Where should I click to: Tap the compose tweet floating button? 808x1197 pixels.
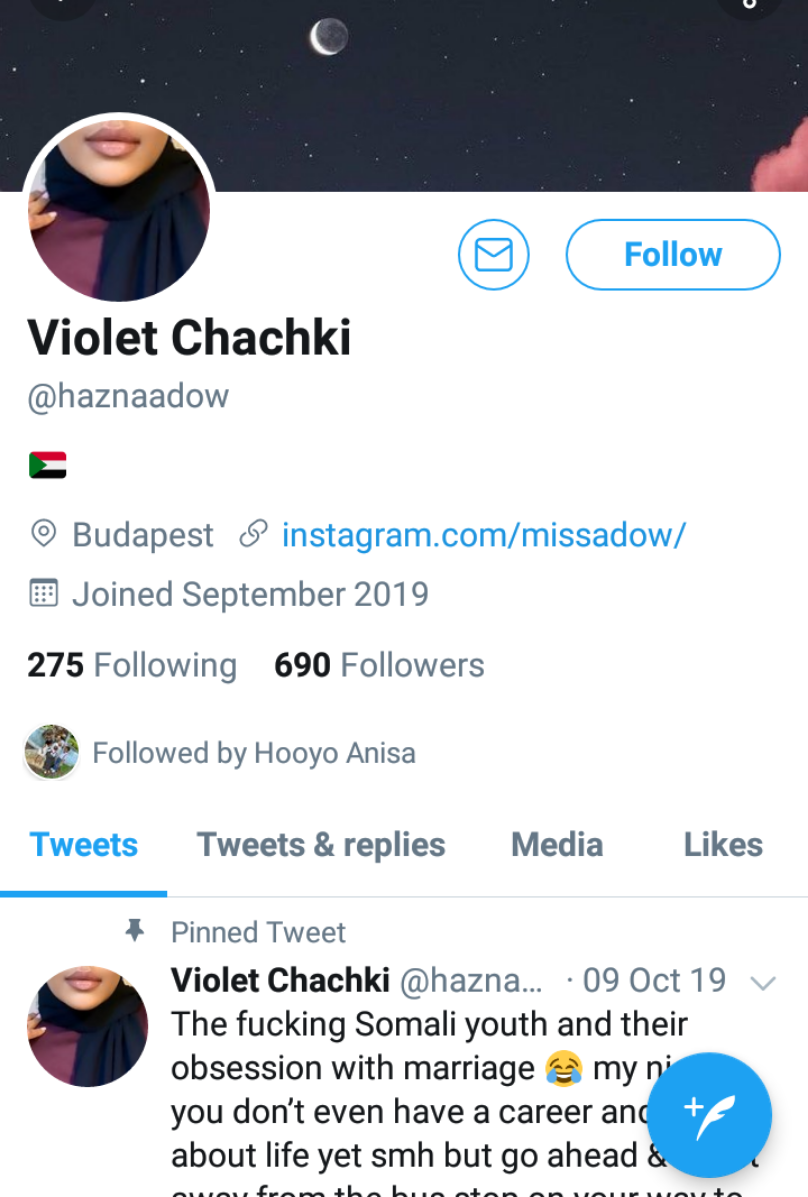(709, 1114)
